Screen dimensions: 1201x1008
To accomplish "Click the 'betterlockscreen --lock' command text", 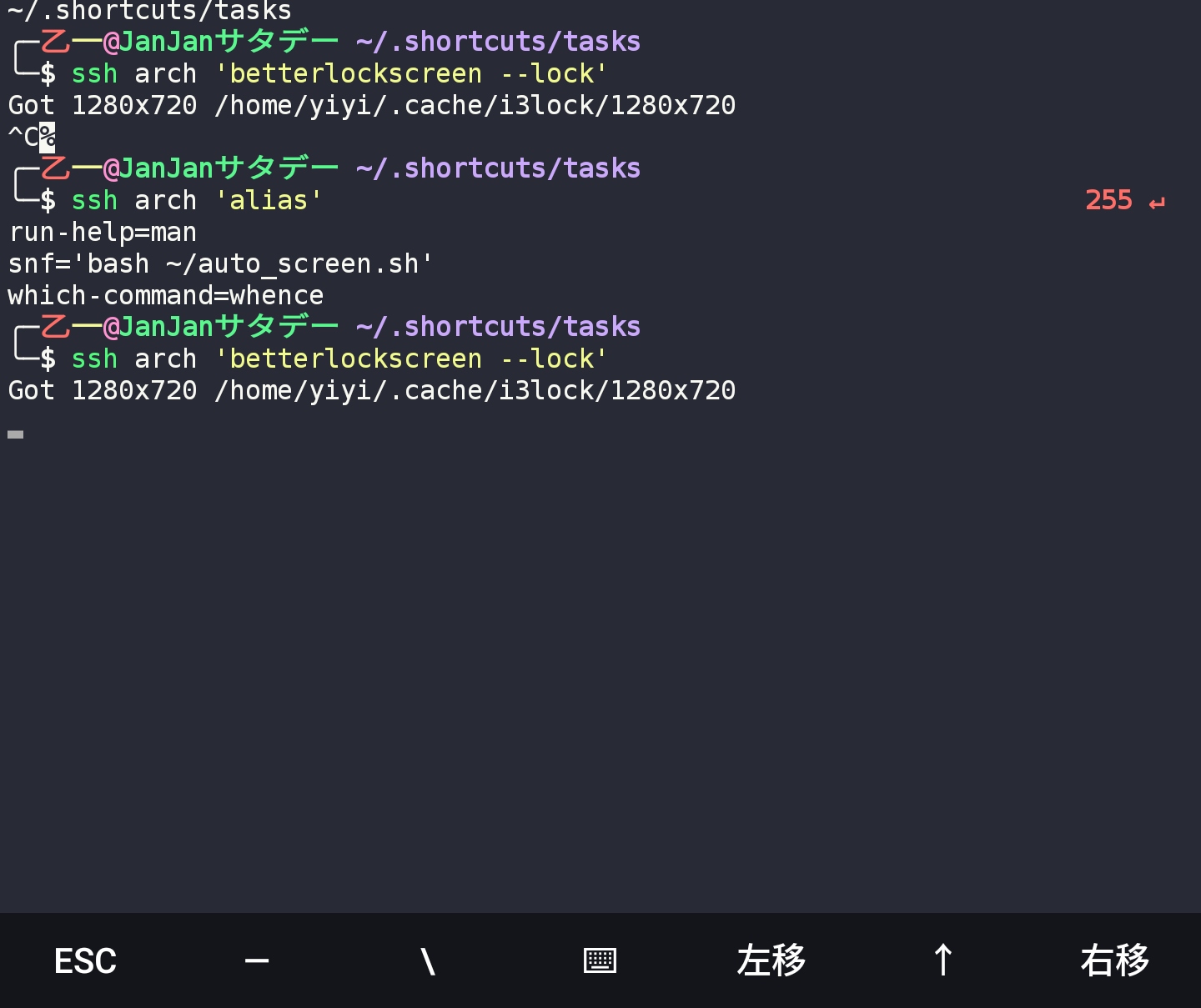I will click(413, 359).
